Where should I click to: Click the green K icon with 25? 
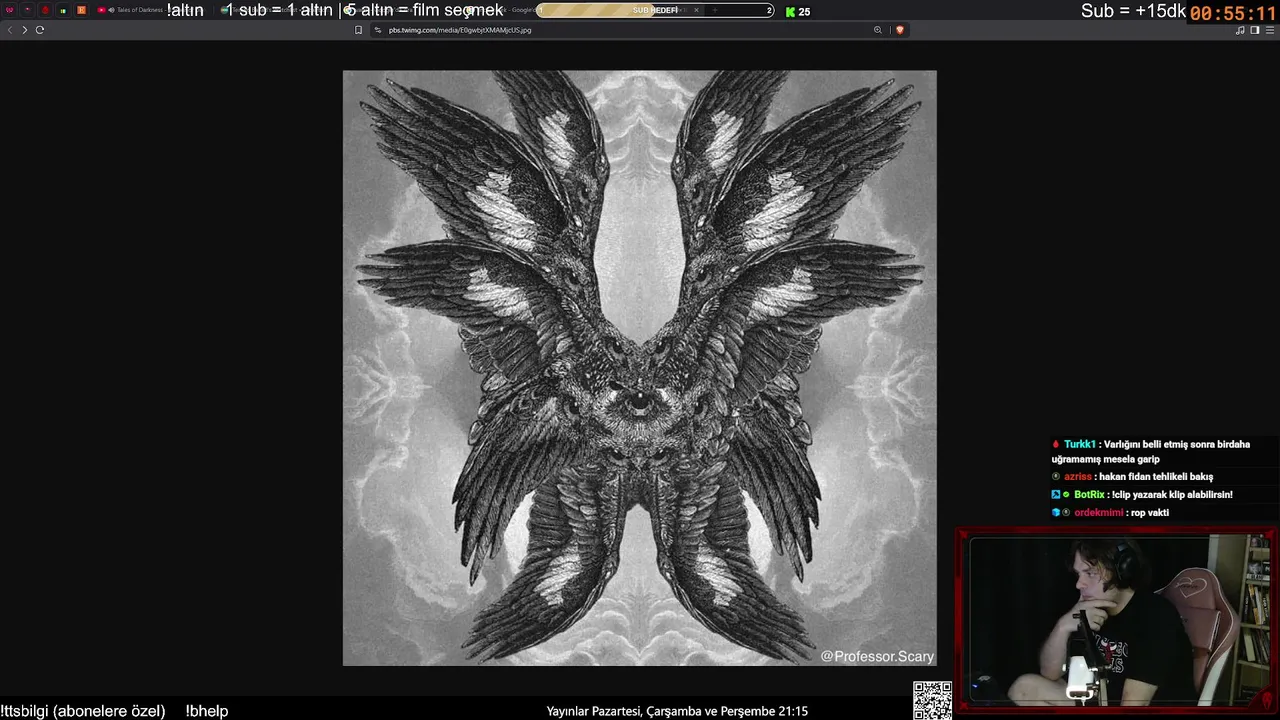click(x=798, y=11)
